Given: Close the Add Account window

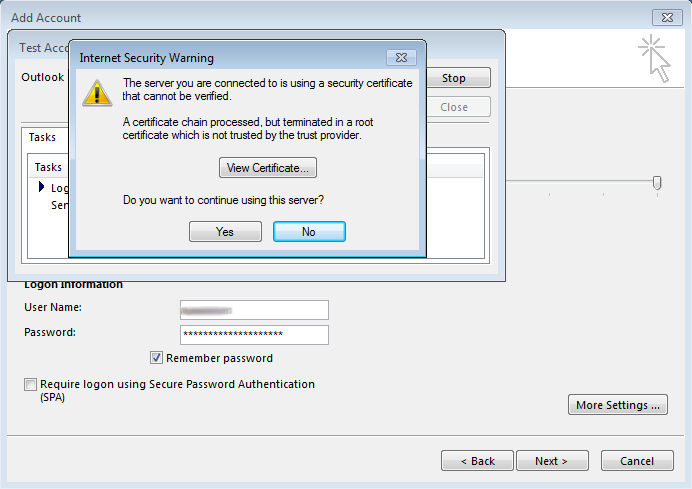Looking at the screenshot, I should click(x=665, y=18).
